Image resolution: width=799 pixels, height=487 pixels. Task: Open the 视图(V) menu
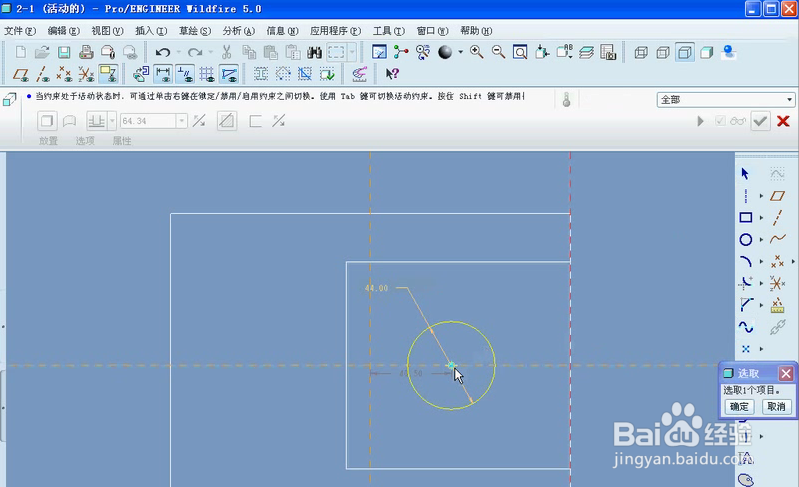click(107, 31)
